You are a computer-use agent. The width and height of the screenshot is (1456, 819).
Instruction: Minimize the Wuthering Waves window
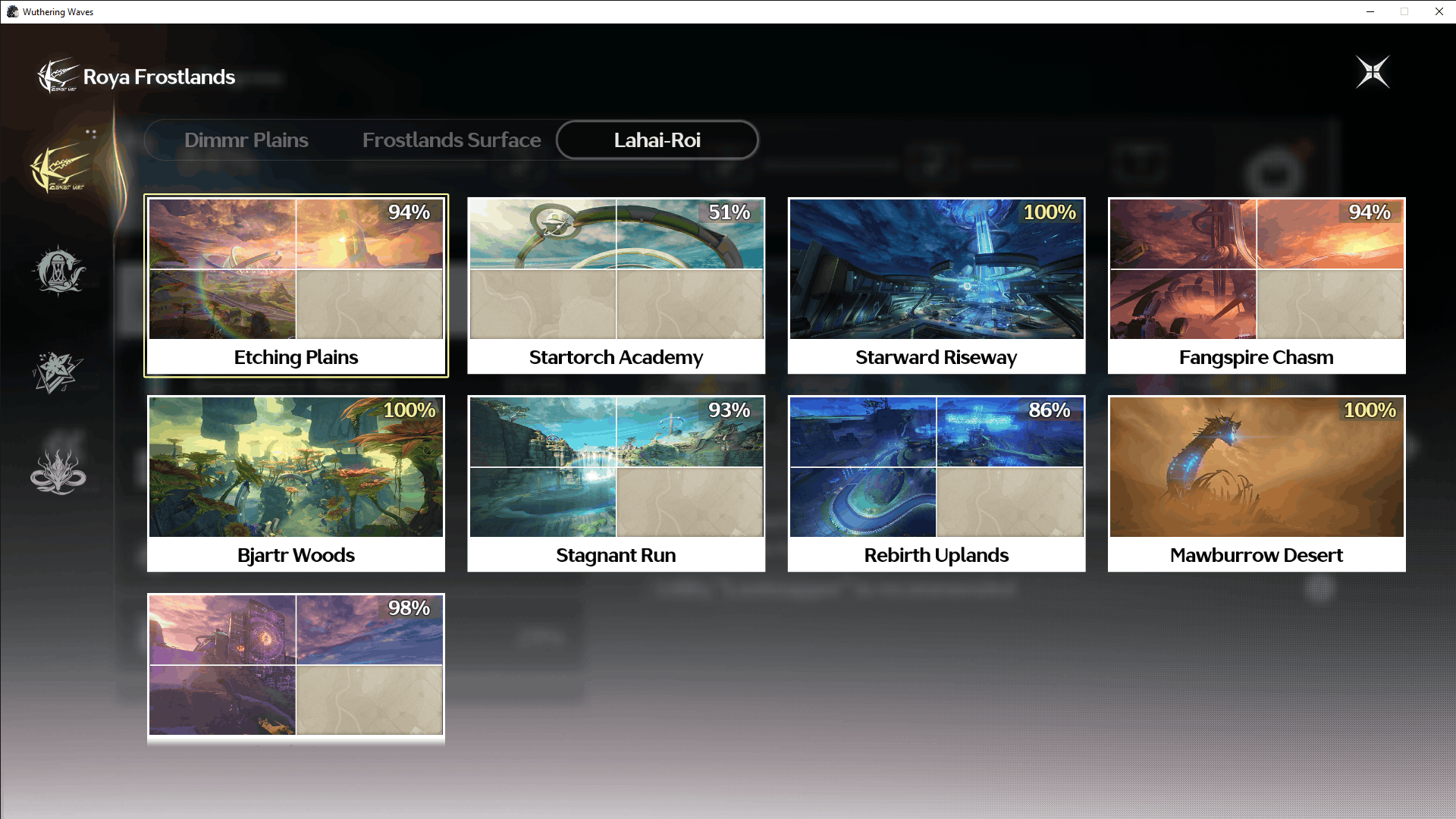(x=1370, y=11)
